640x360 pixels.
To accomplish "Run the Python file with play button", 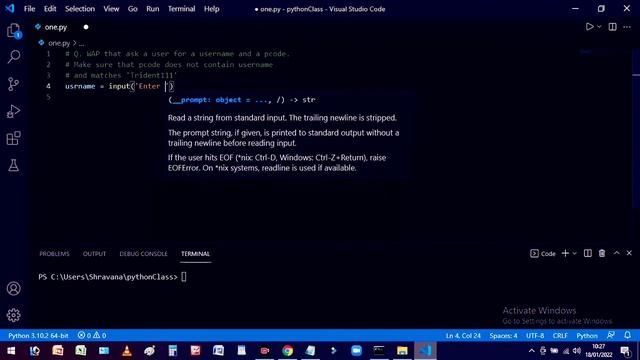I will point(589,27).
